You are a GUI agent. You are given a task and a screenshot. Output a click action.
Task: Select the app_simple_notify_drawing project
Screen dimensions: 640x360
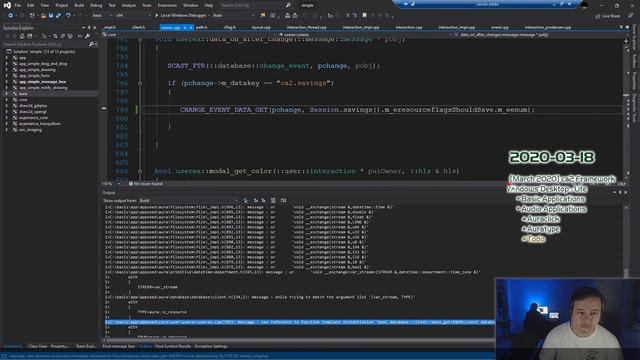(x=43, y=88)
